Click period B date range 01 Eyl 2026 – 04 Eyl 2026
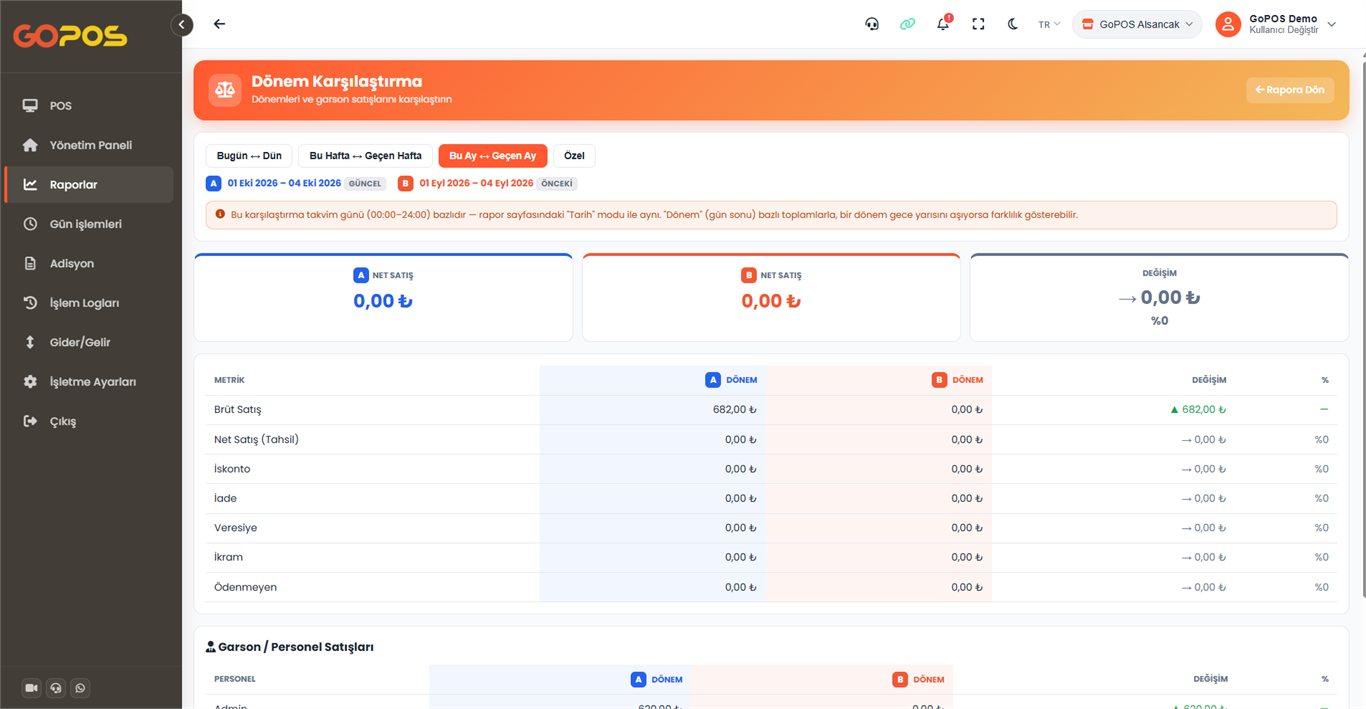The width and height of the screenshot is (1366, 709). (476, 184)
